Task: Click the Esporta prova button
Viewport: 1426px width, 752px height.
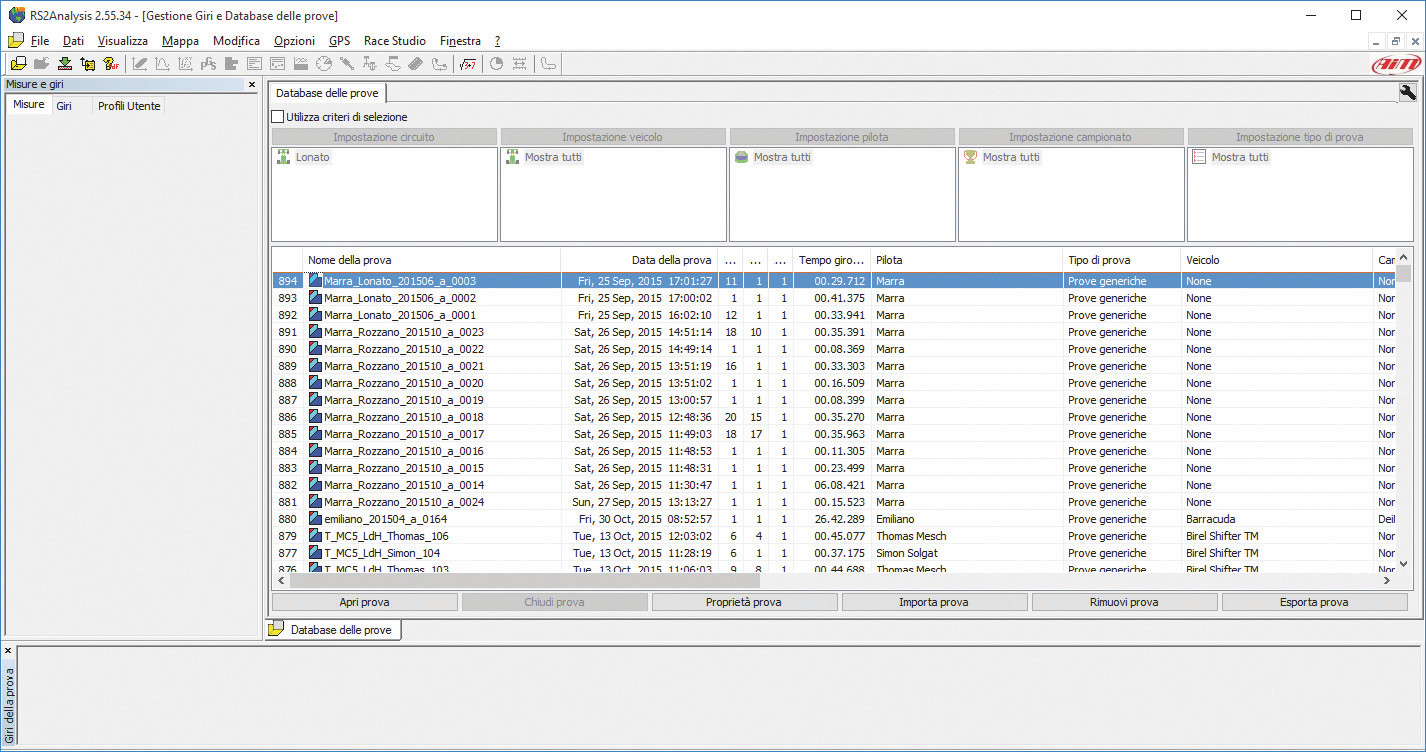Action: pyautogui.click(x=1314, y=602)
